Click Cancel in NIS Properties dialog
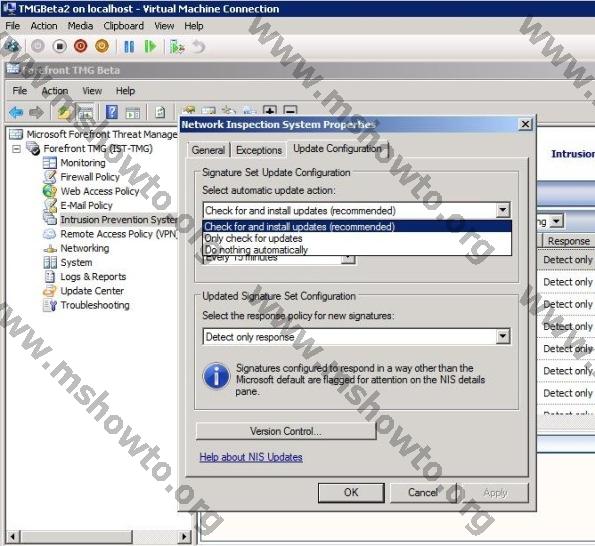Screen dimensions: 595x546 pyautogui.click(x=423, y=493)
